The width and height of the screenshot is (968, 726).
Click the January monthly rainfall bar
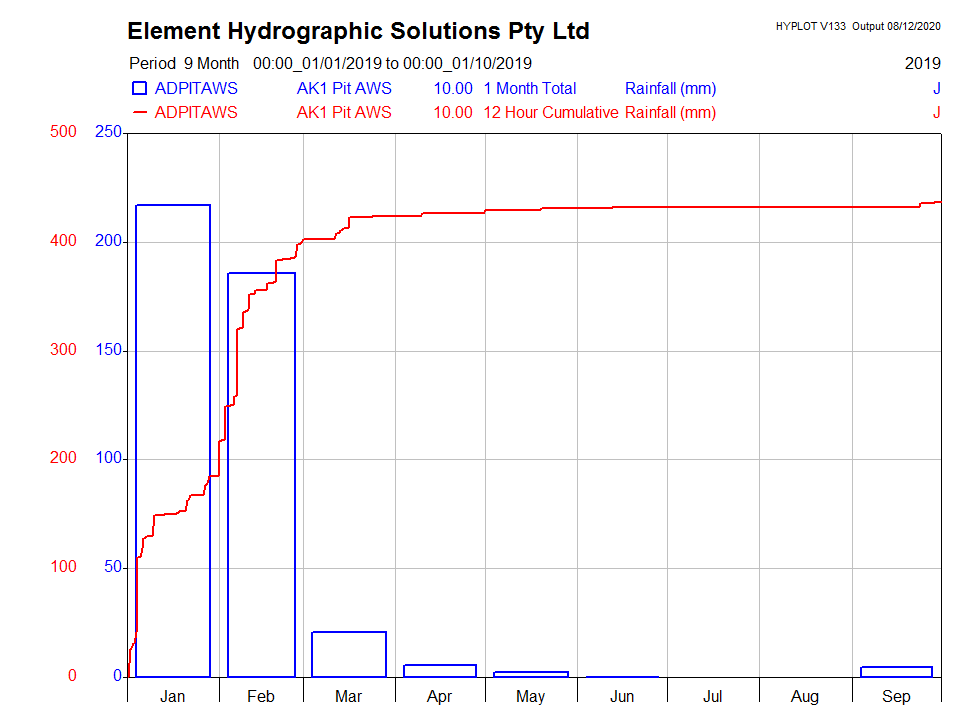point(173,440)
